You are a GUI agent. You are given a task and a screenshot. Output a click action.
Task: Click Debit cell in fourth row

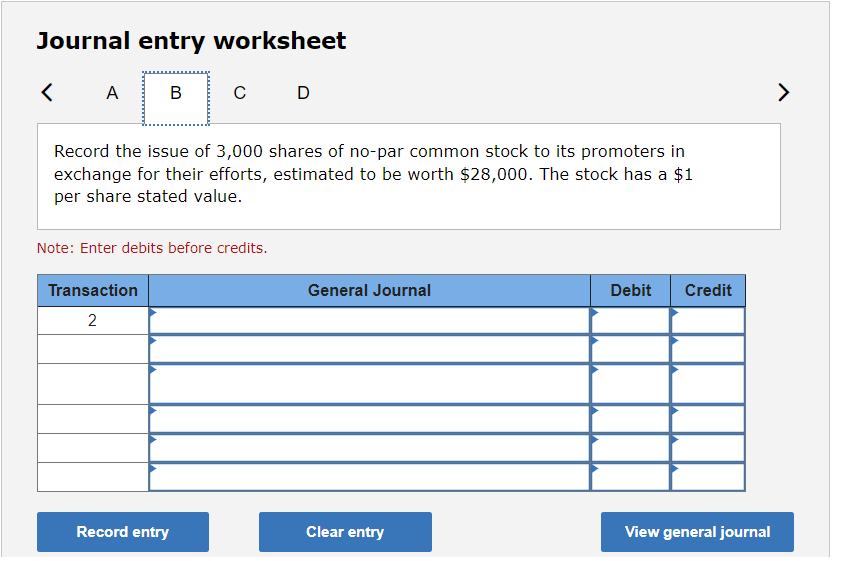click(x=630, y=419)
